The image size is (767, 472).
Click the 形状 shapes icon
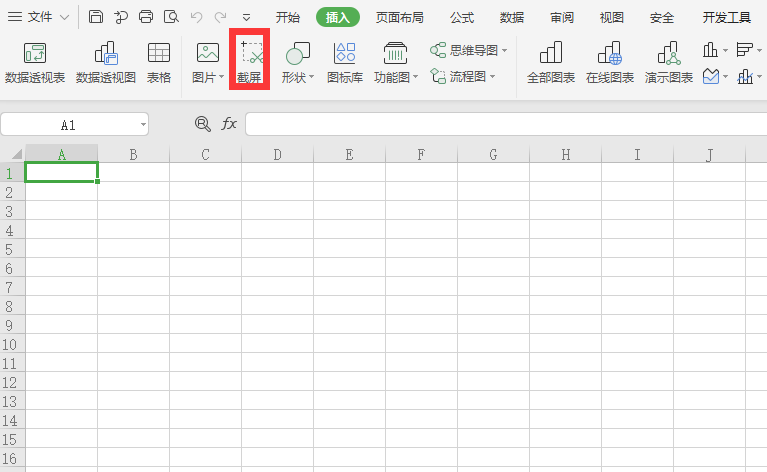(297, 53)
